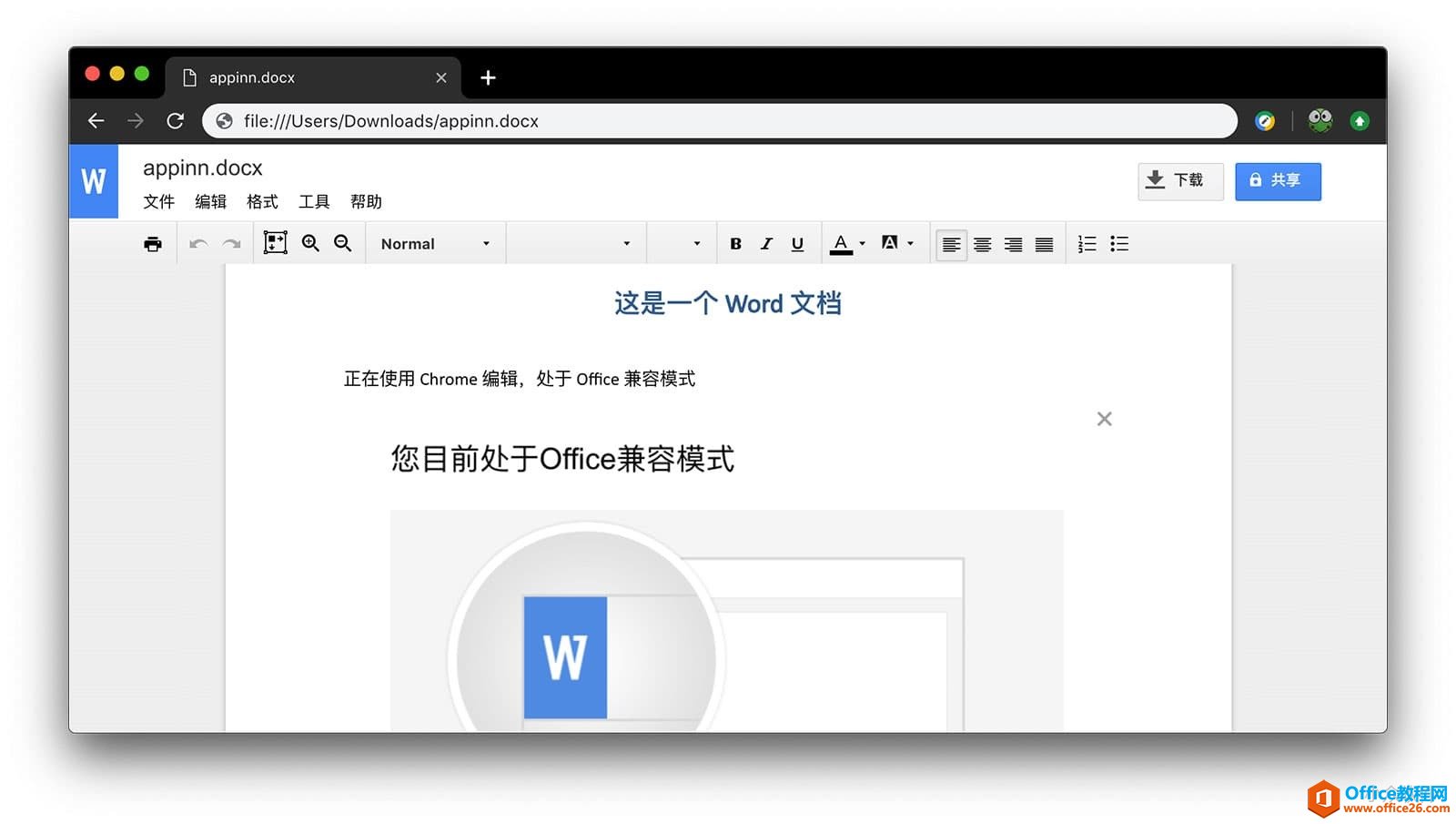Click the print document icon
This screenshot has width=1456, height=824.
[152, 243]
